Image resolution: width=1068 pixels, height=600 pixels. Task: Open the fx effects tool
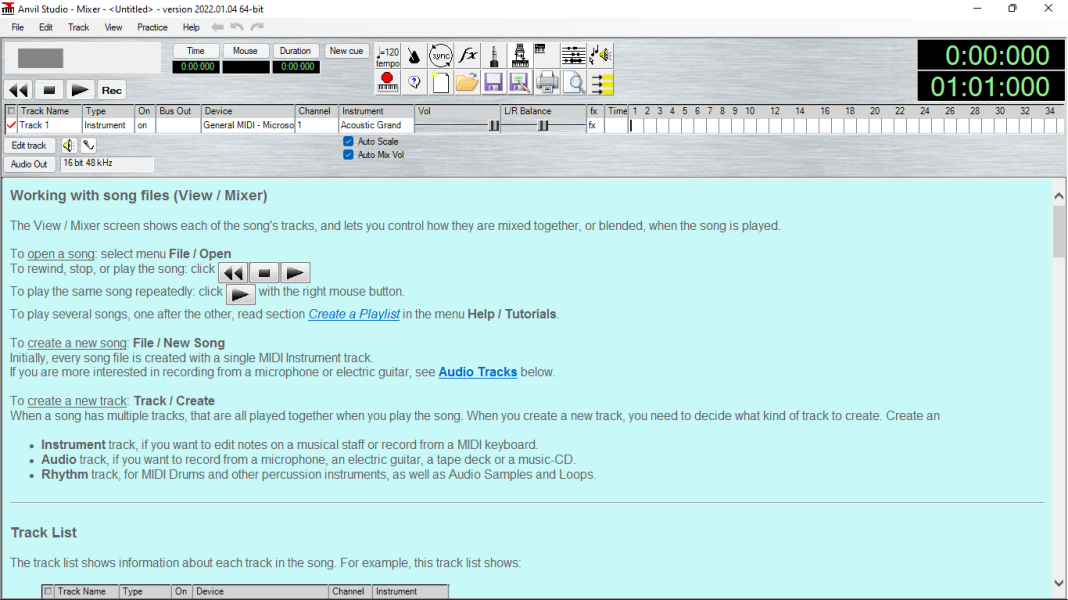pyautogui.click(x=466, y=55)
